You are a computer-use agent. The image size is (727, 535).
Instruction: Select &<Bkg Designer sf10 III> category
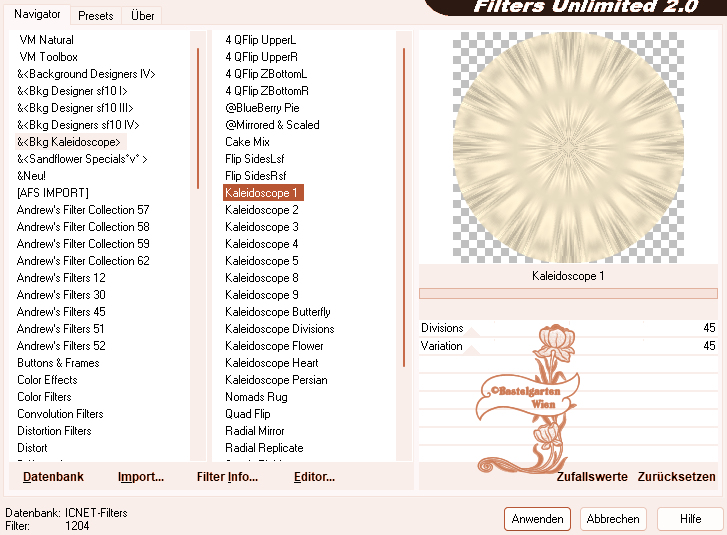coord(75,108)
